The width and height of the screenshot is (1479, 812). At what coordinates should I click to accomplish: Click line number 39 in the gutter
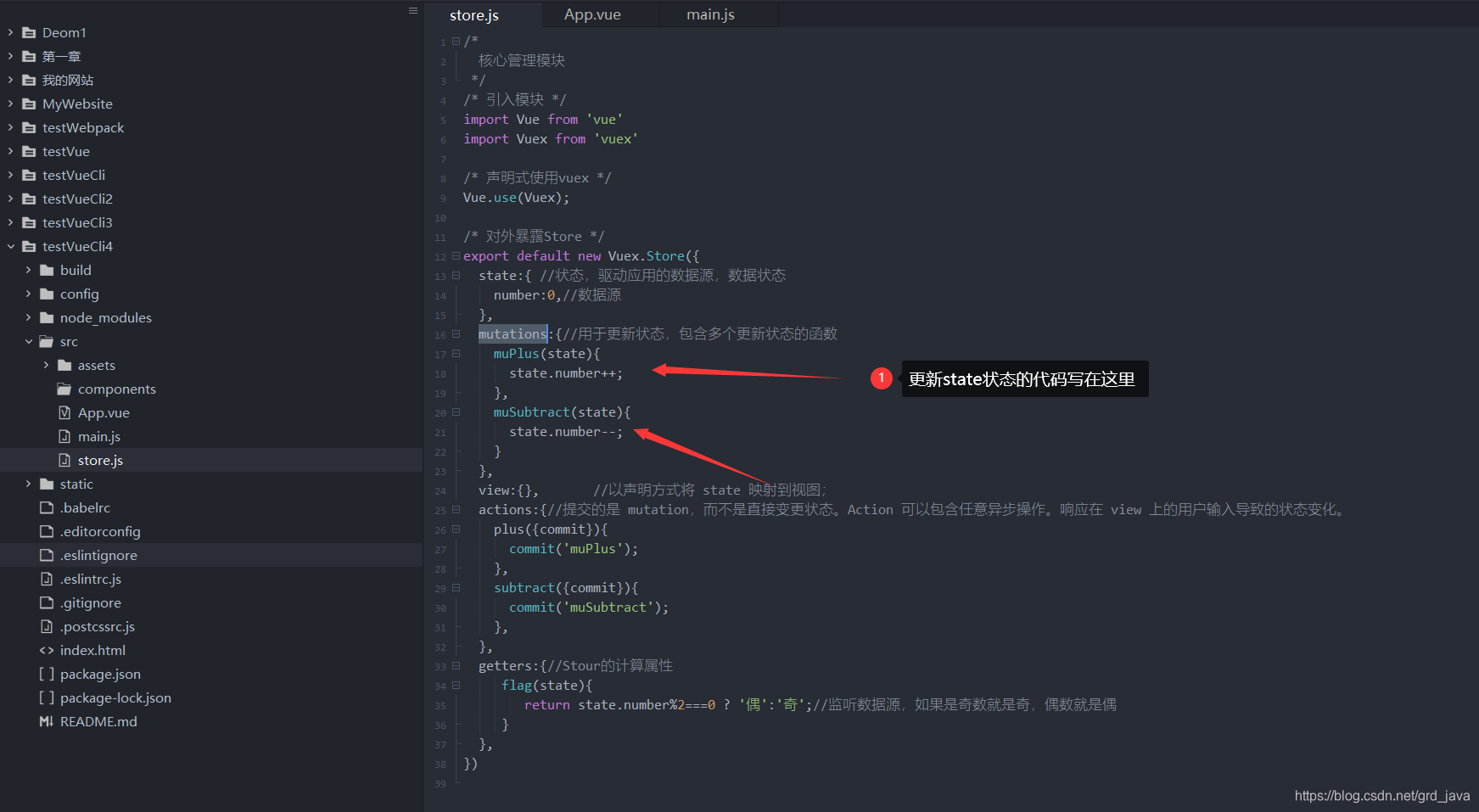tap(440, 784)
